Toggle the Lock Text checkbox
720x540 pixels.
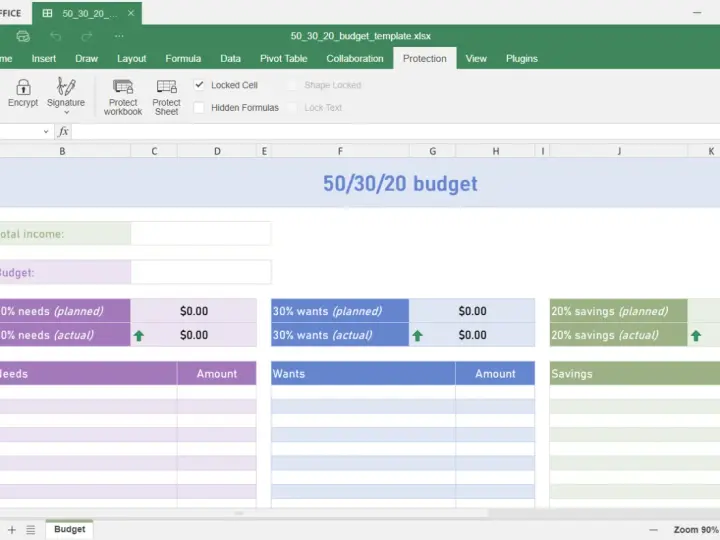pyautogui.click(x=292, y=107)
